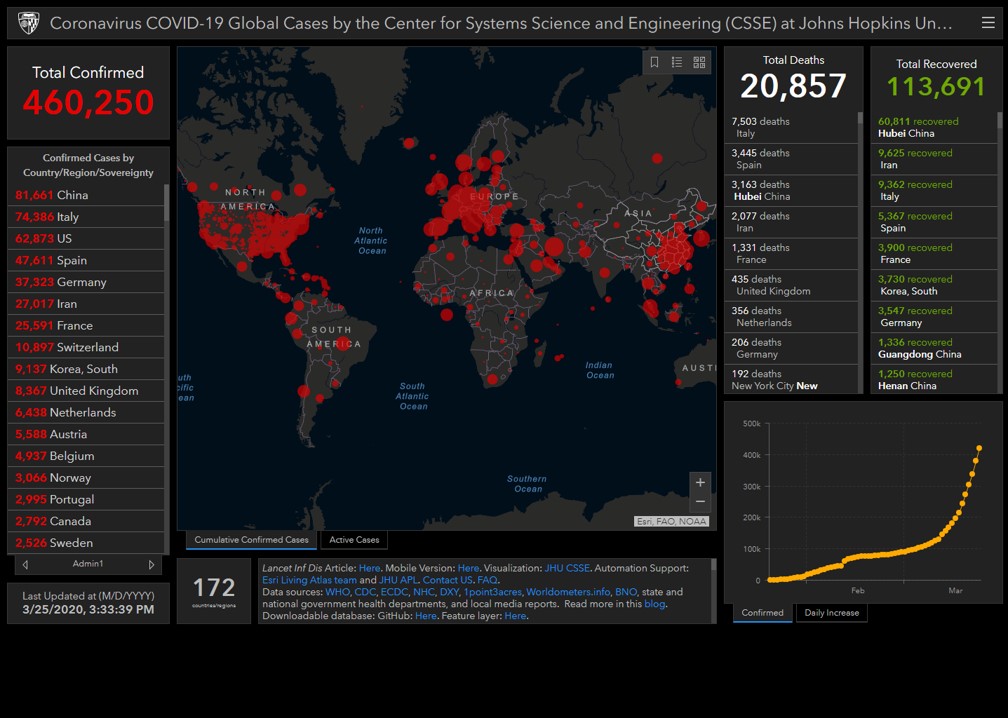Switch to Cumulative Confirmed Cases tab
Image resolution: width=1008 pixels, height=718 pixels.
click(251, 540)
